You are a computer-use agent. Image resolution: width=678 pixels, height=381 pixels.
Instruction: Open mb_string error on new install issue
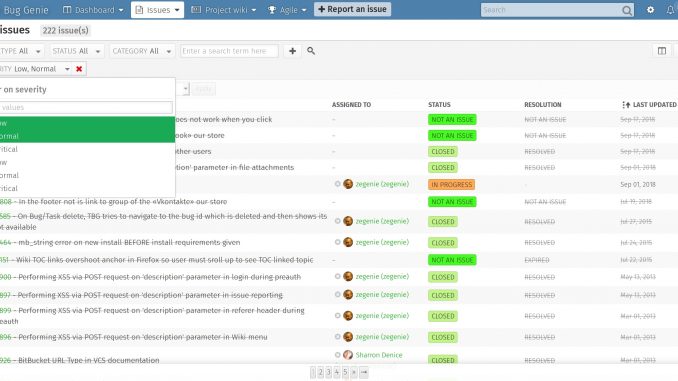click(120, 242)
